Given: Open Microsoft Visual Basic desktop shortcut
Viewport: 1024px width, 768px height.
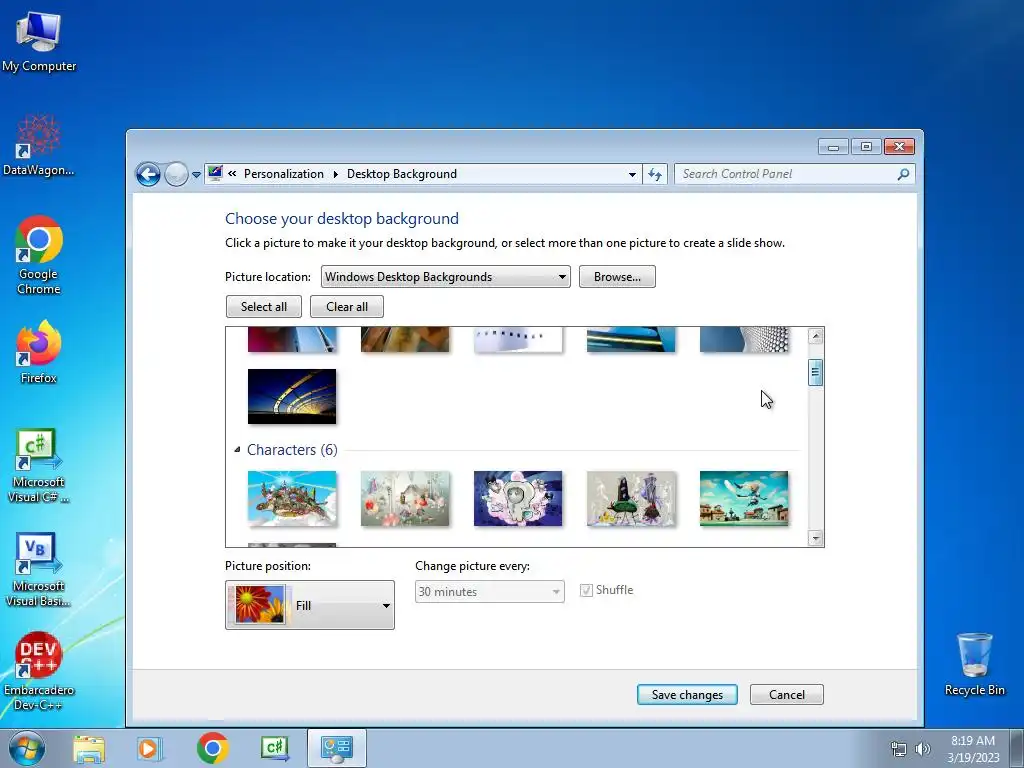Looking at the screenshot, I should point(39,570).
